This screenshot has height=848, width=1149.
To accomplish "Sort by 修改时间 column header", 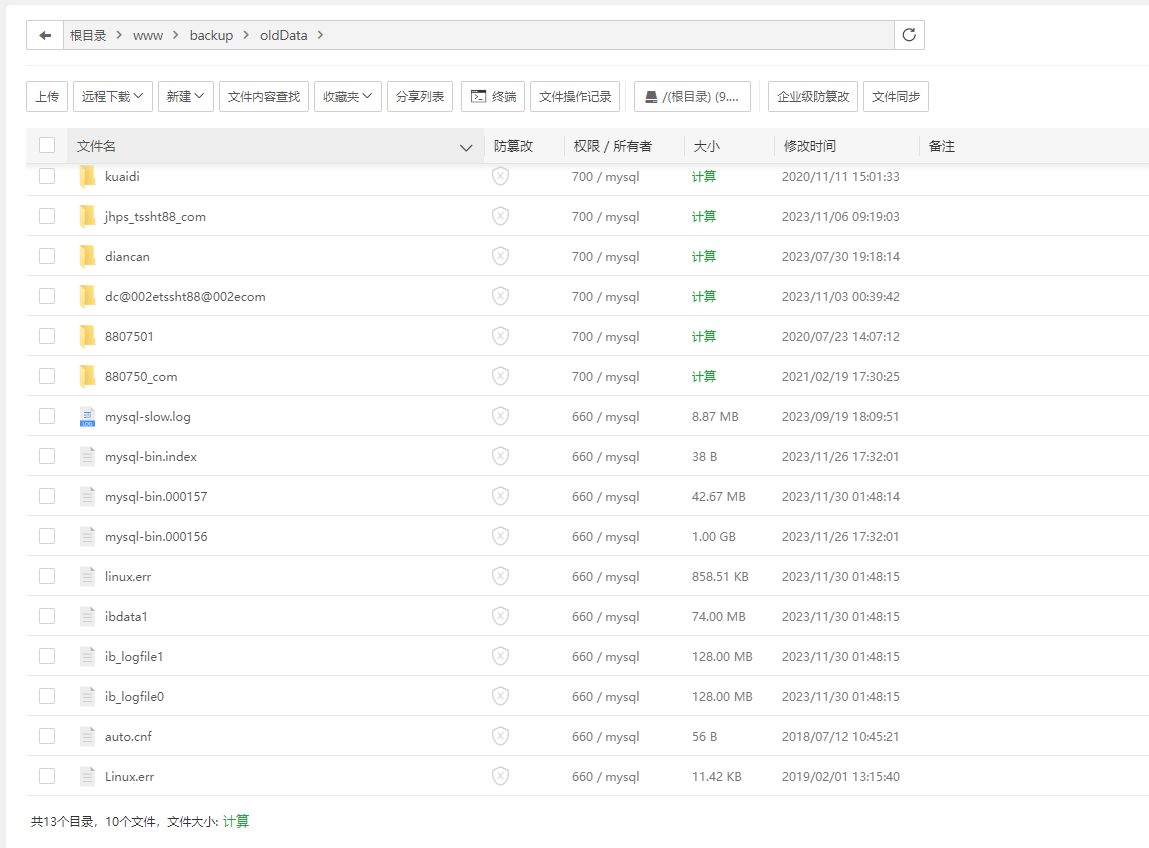I will (810, 146).
